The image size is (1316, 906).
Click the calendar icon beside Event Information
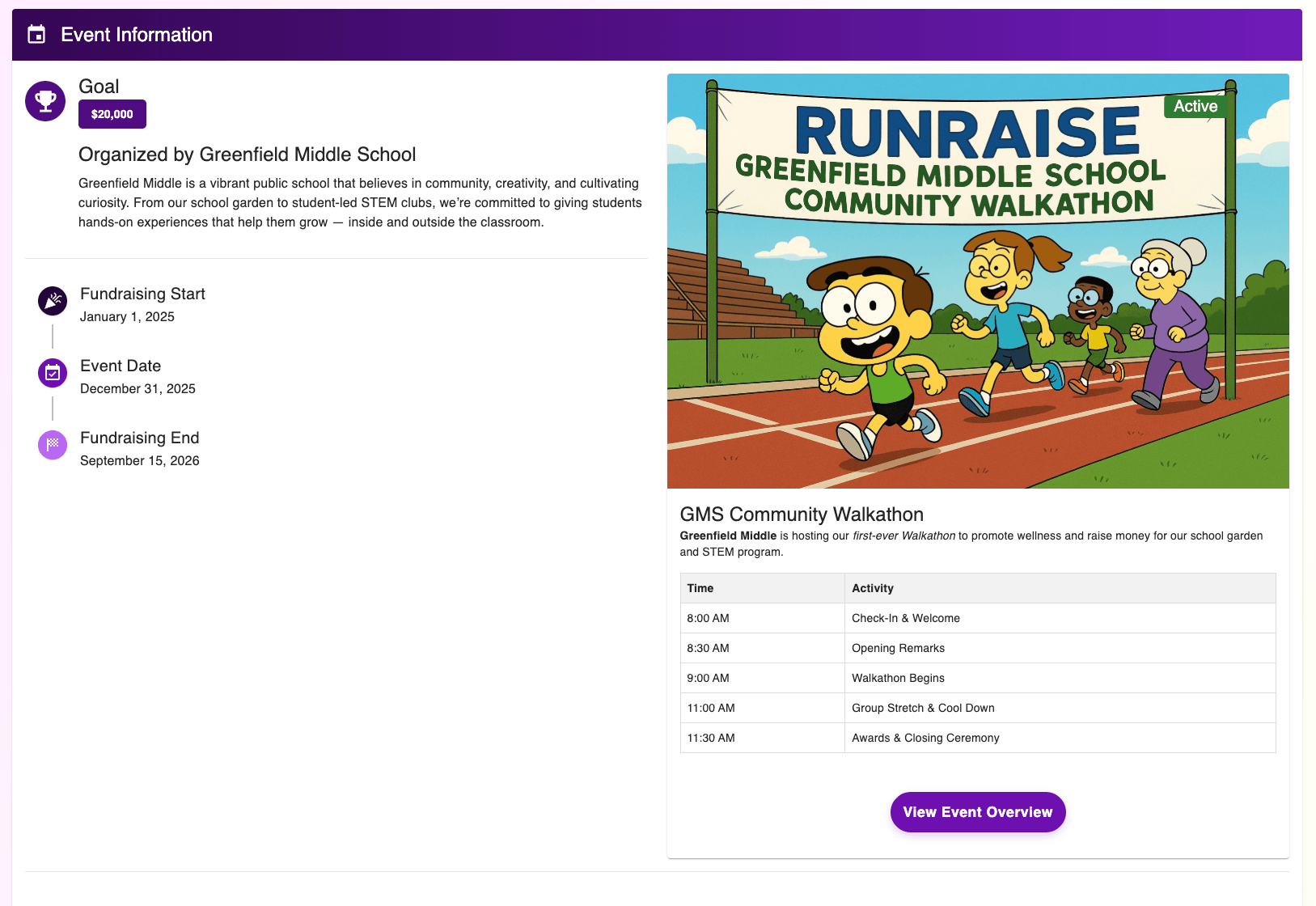click(36, 35)
